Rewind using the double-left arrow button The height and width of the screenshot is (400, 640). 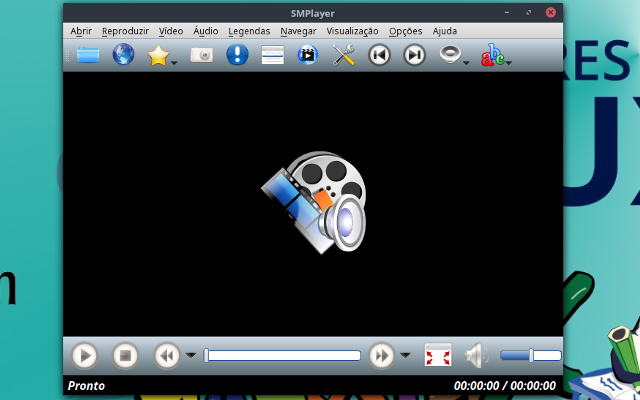coord(167,356)
